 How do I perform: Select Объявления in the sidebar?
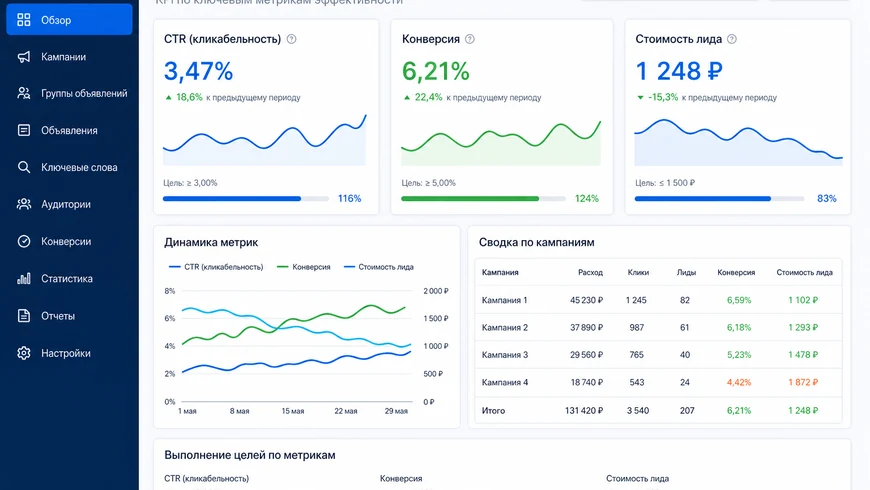69,130
